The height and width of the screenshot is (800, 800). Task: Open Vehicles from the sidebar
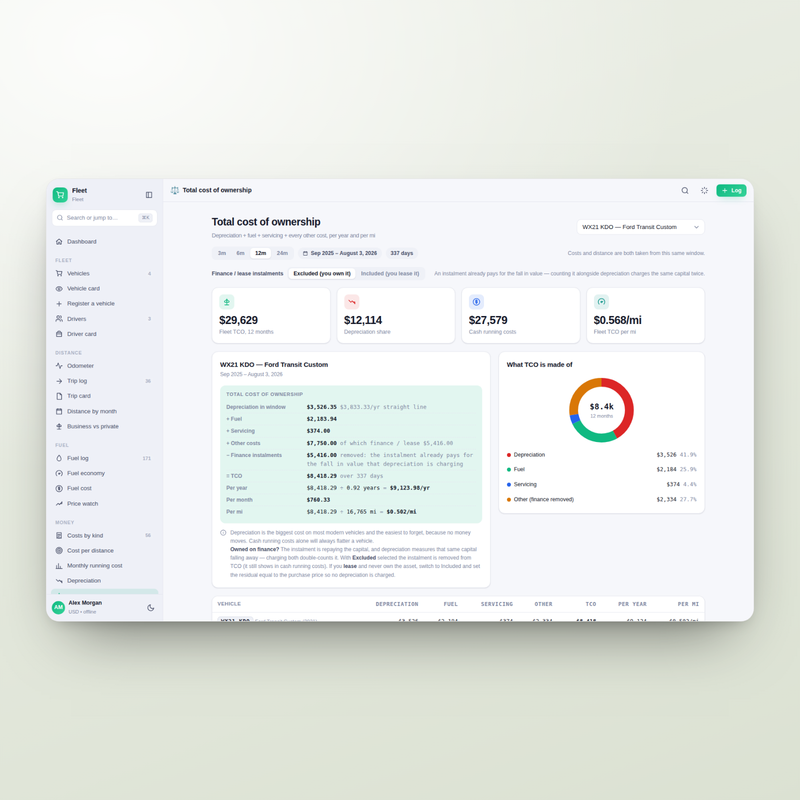click(105, 273)
